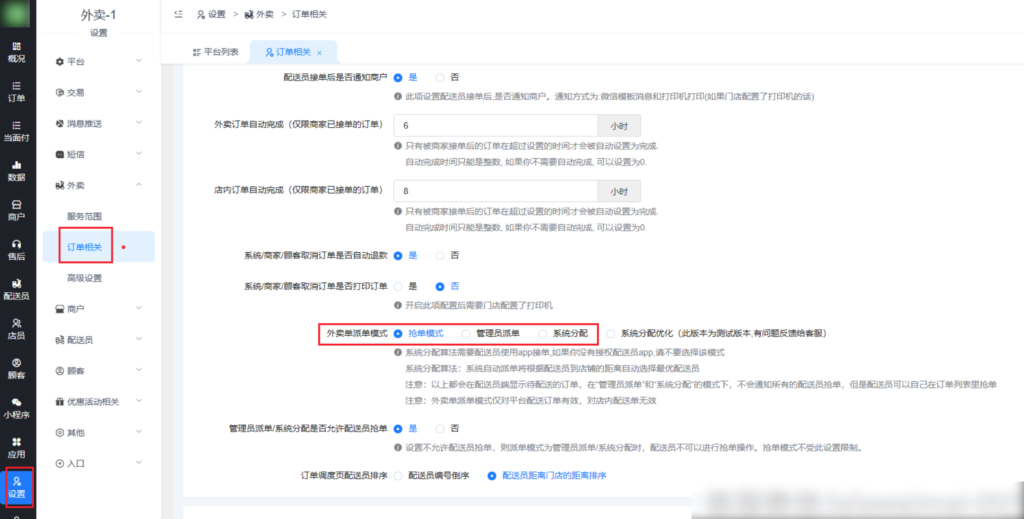Set 是否允许配送员抢单 to 否

tap(440, 429)
